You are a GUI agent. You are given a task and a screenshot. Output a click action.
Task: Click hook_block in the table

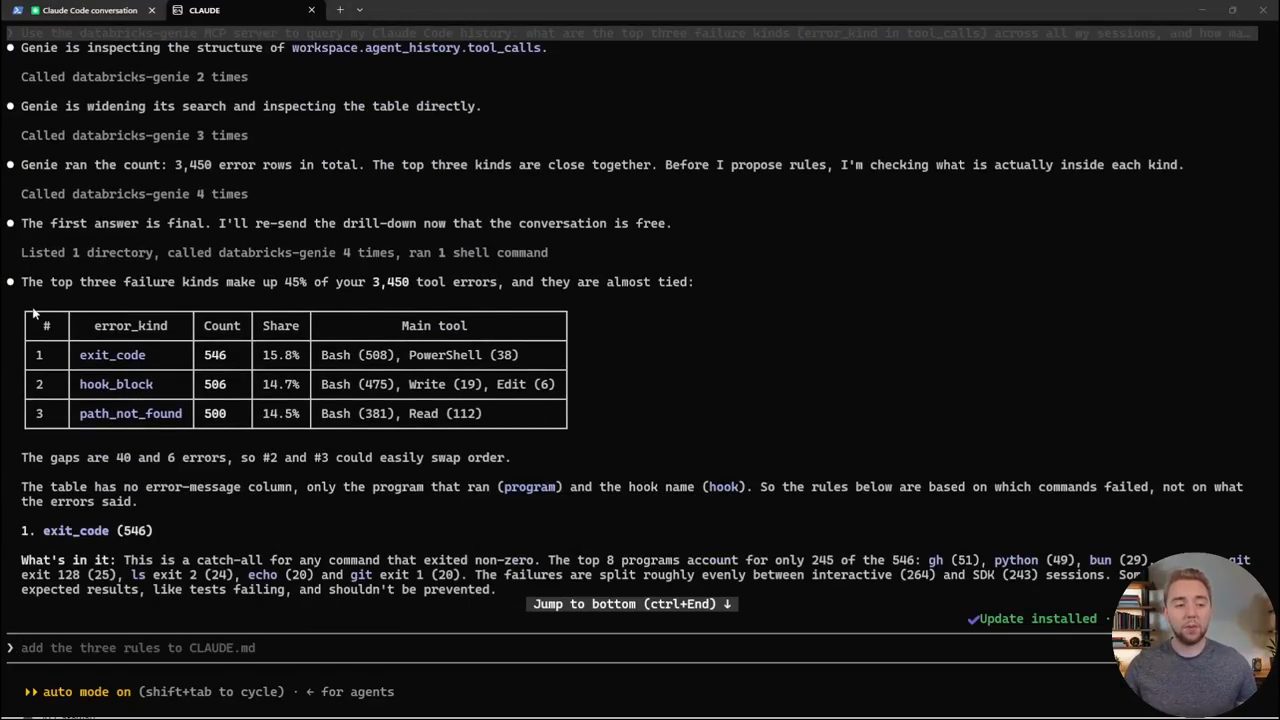[116, 384]
